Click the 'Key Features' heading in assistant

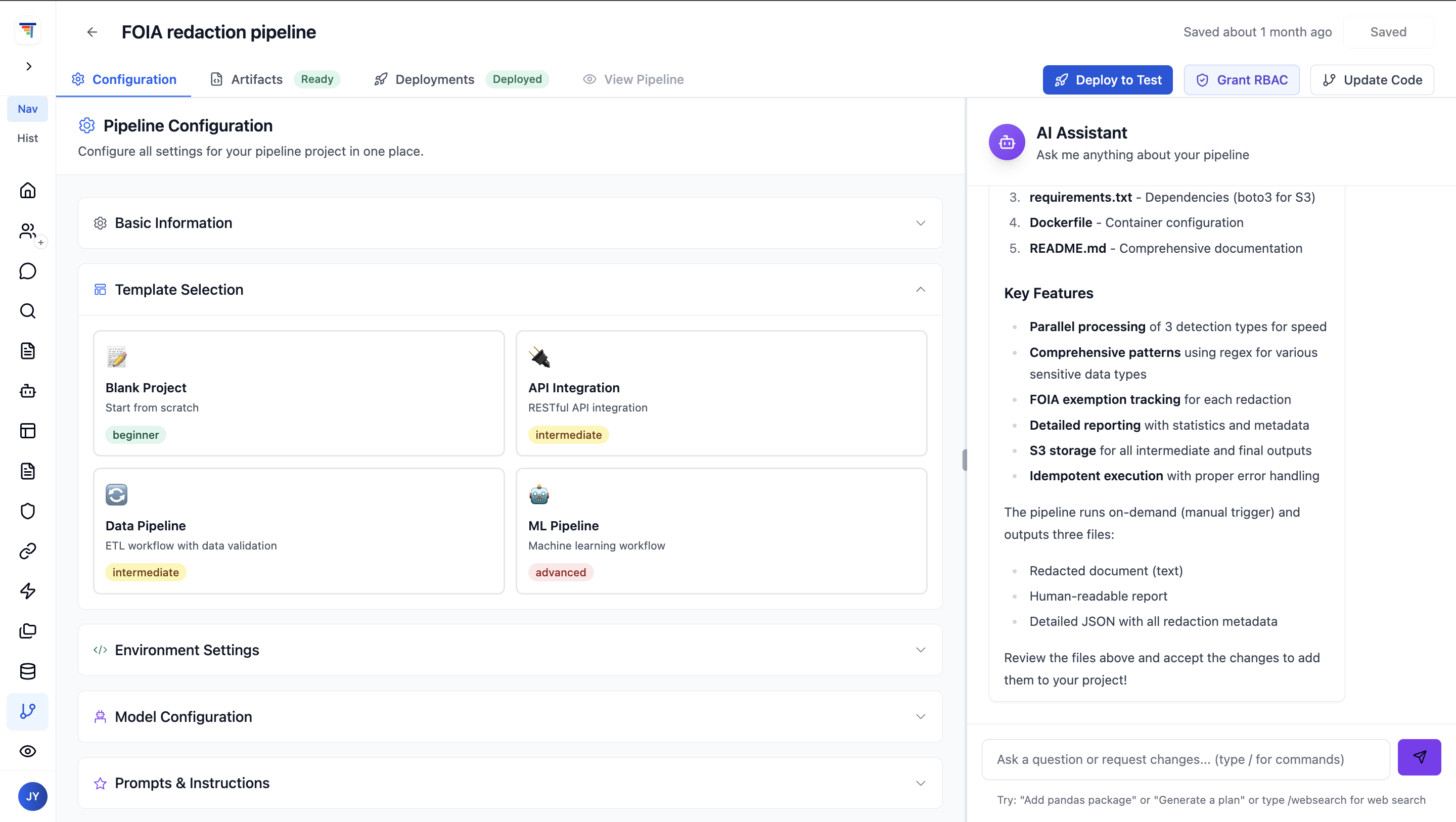1049,293
